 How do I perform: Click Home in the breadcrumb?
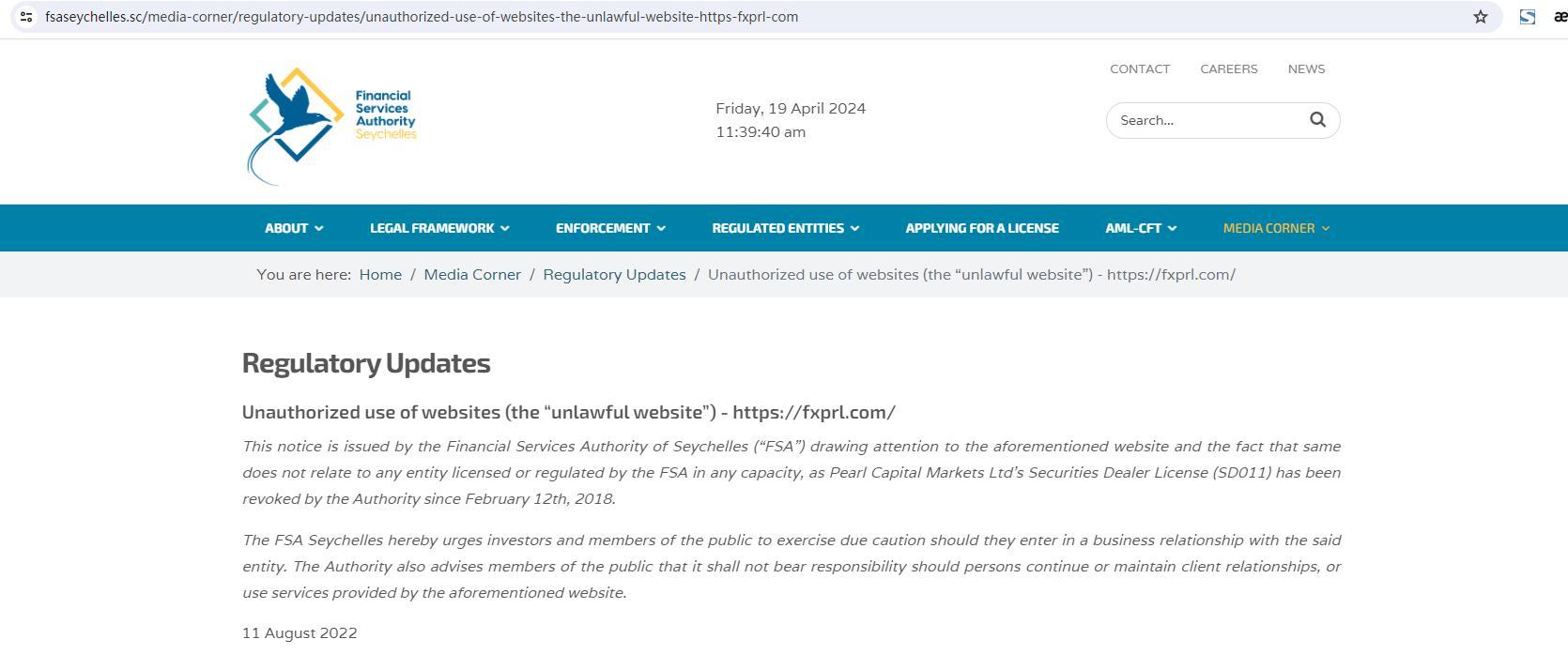pos(380,274)
